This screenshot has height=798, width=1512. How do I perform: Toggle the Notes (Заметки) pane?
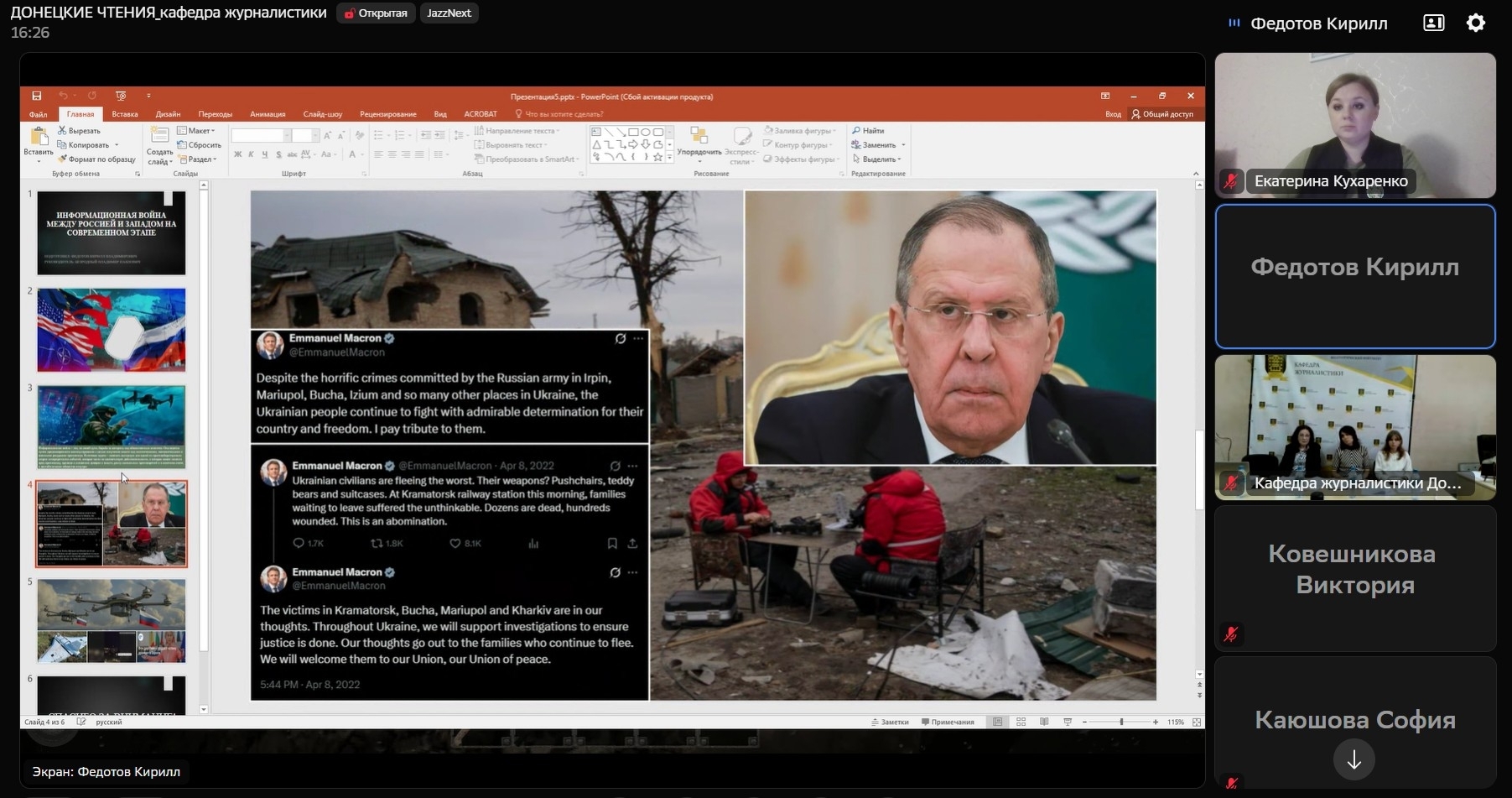pyautogui.click(x=890, y=722)
